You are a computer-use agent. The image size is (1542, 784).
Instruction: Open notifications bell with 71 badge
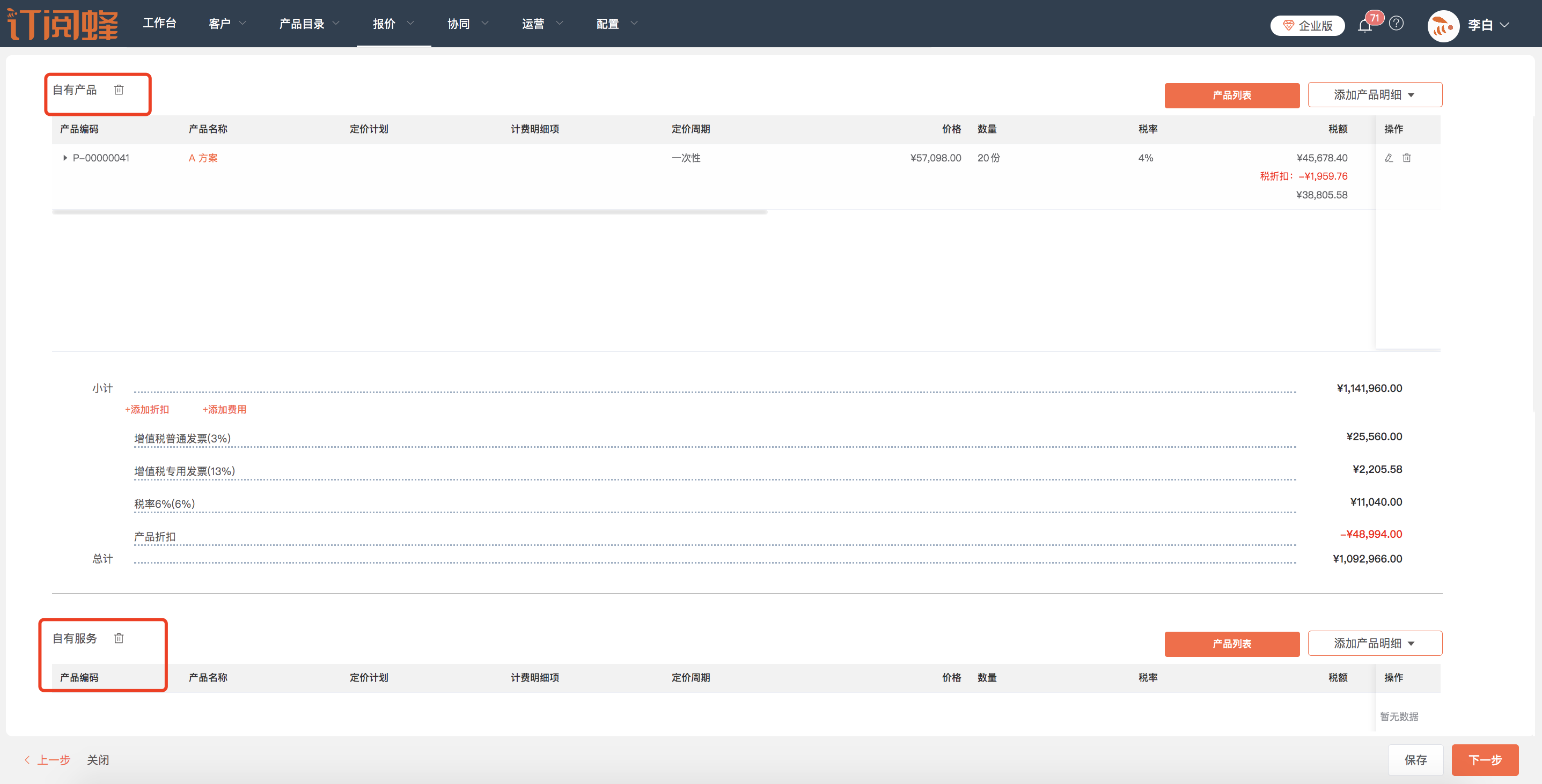[x=1365, y=25]
